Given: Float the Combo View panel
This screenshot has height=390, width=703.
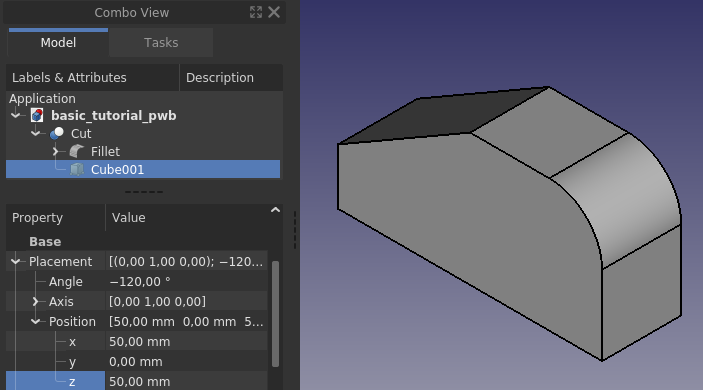Looking at the screenshot, I should (x=256, y=12).
